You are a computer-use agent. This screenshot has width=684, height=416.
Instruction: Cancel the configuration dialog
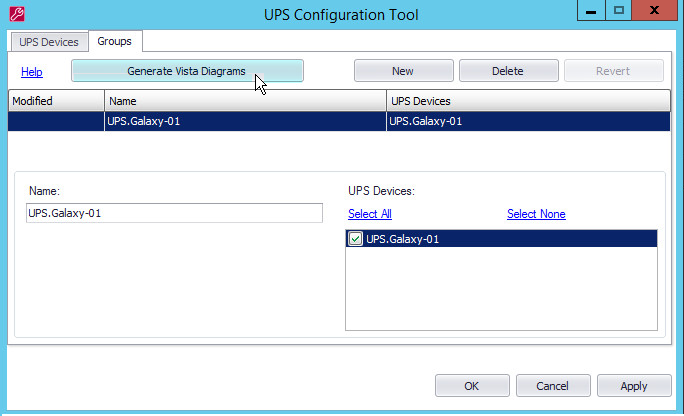coord(552,386)
